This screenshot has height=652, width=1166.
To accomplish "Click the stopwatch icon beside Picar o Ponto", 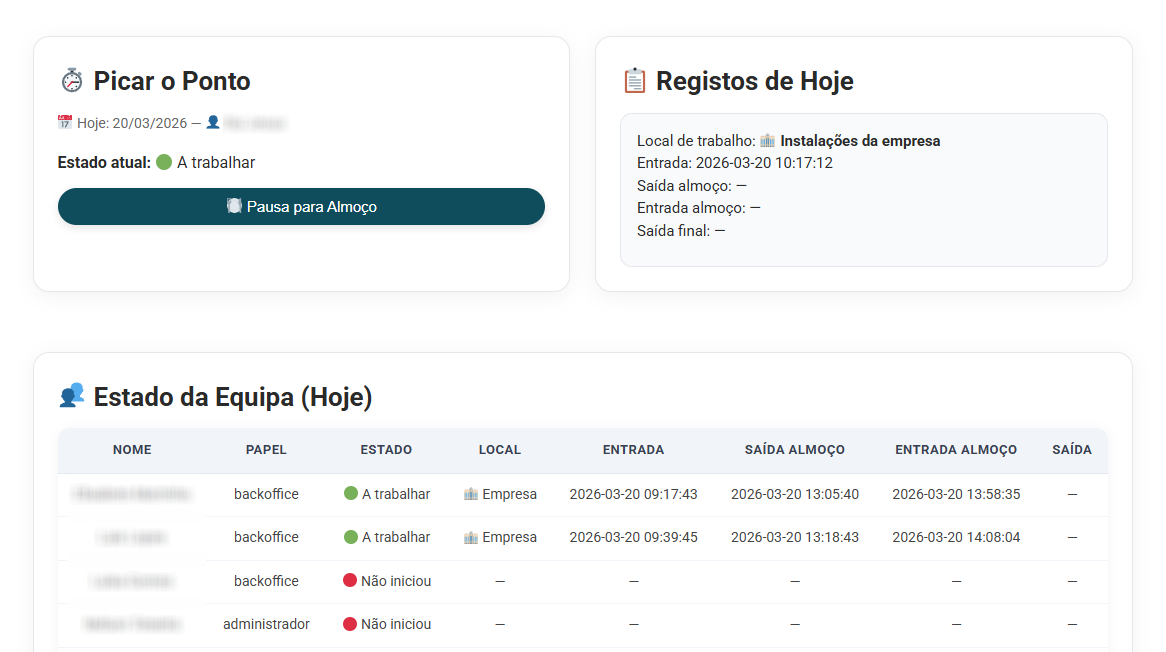I will [x=72, y=81].
